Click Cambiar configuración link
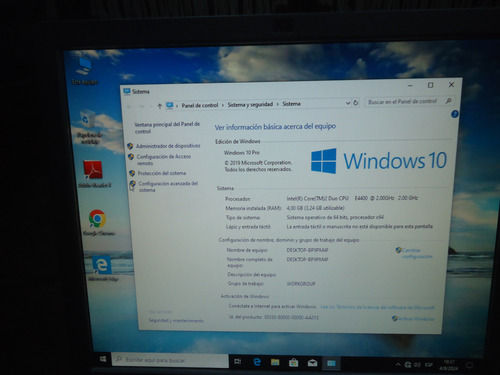Image resolution: width=500 pixels, height=375 pixels. (417, 253)
